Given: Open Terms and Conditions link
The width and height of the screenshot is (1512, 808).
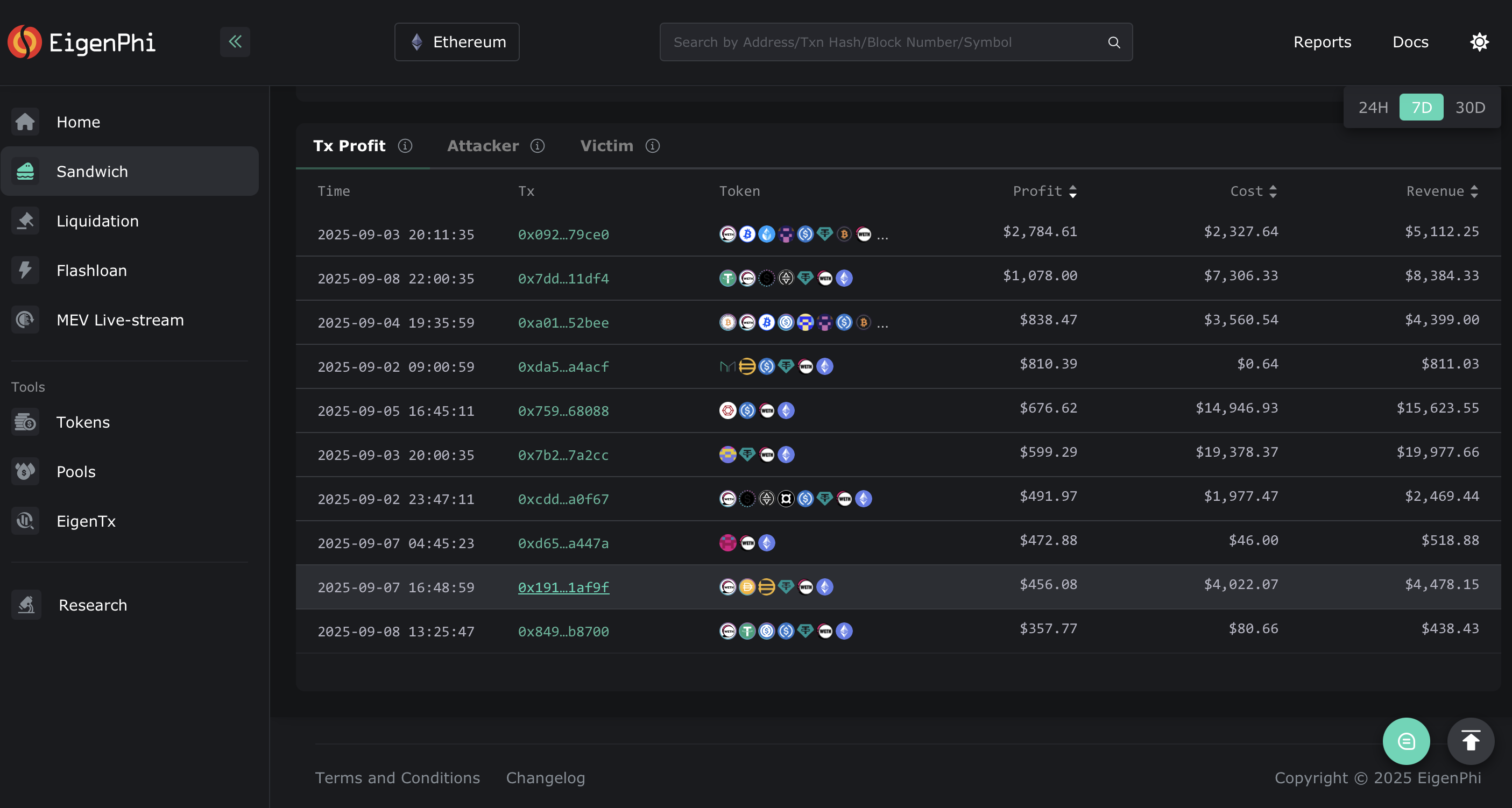Looking at the screenshot, I should click(x=397, y=777).
